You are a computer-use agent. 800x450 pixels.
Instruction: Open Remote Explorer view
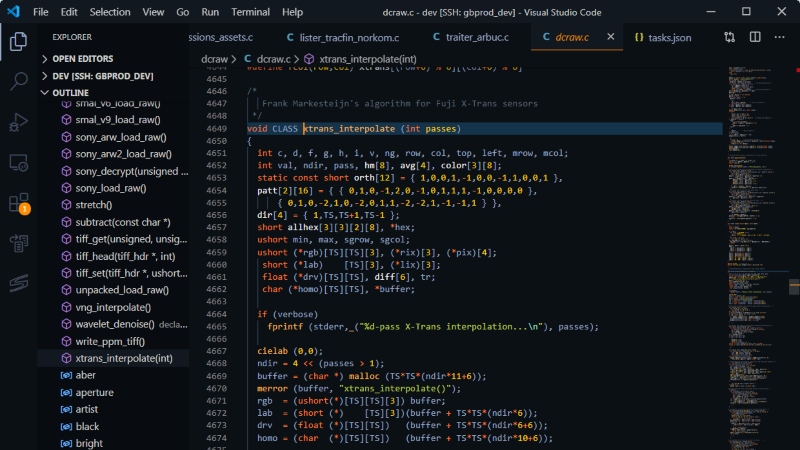click(x=18, y=163)
